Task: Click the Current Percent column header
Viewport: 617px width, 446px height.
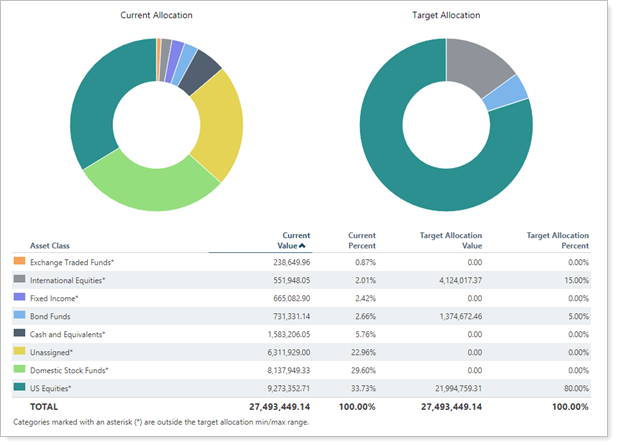Action: tap(355, 240)
